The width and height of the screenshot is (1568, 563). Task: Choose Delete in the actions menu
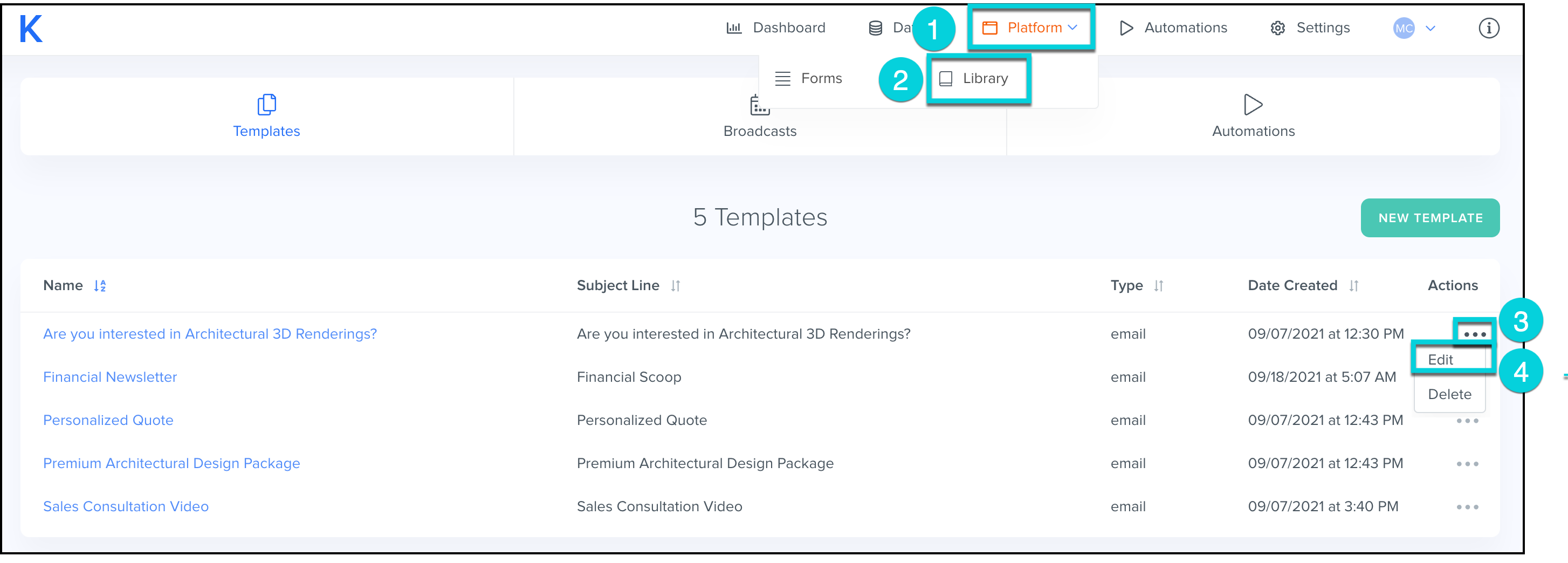1449,394
